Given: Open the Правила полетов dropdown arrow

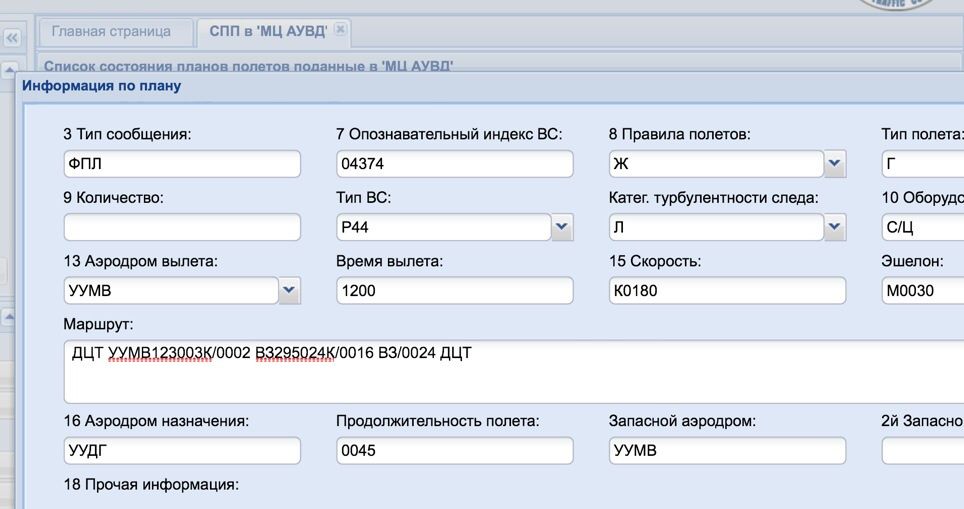Looking at the screenshot, I should coord(834,164).
